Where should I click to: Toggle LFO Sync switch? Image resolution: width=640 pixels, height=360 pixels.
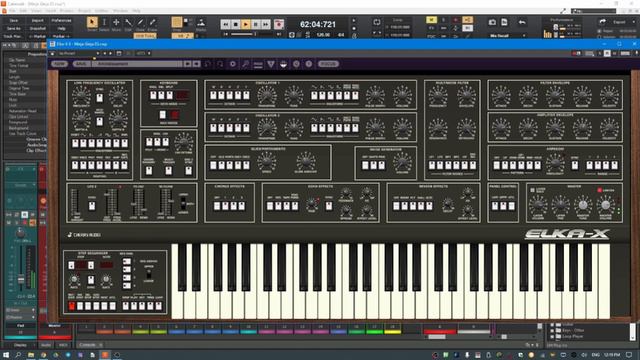point(100,98)
